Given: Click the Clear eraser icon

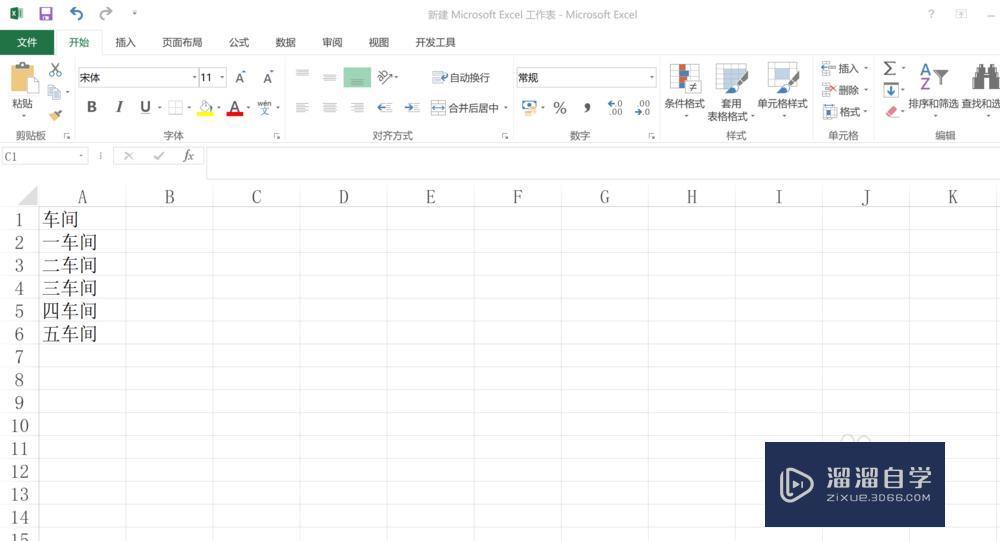Looking at the screenshot, I should tap(892, 112).
